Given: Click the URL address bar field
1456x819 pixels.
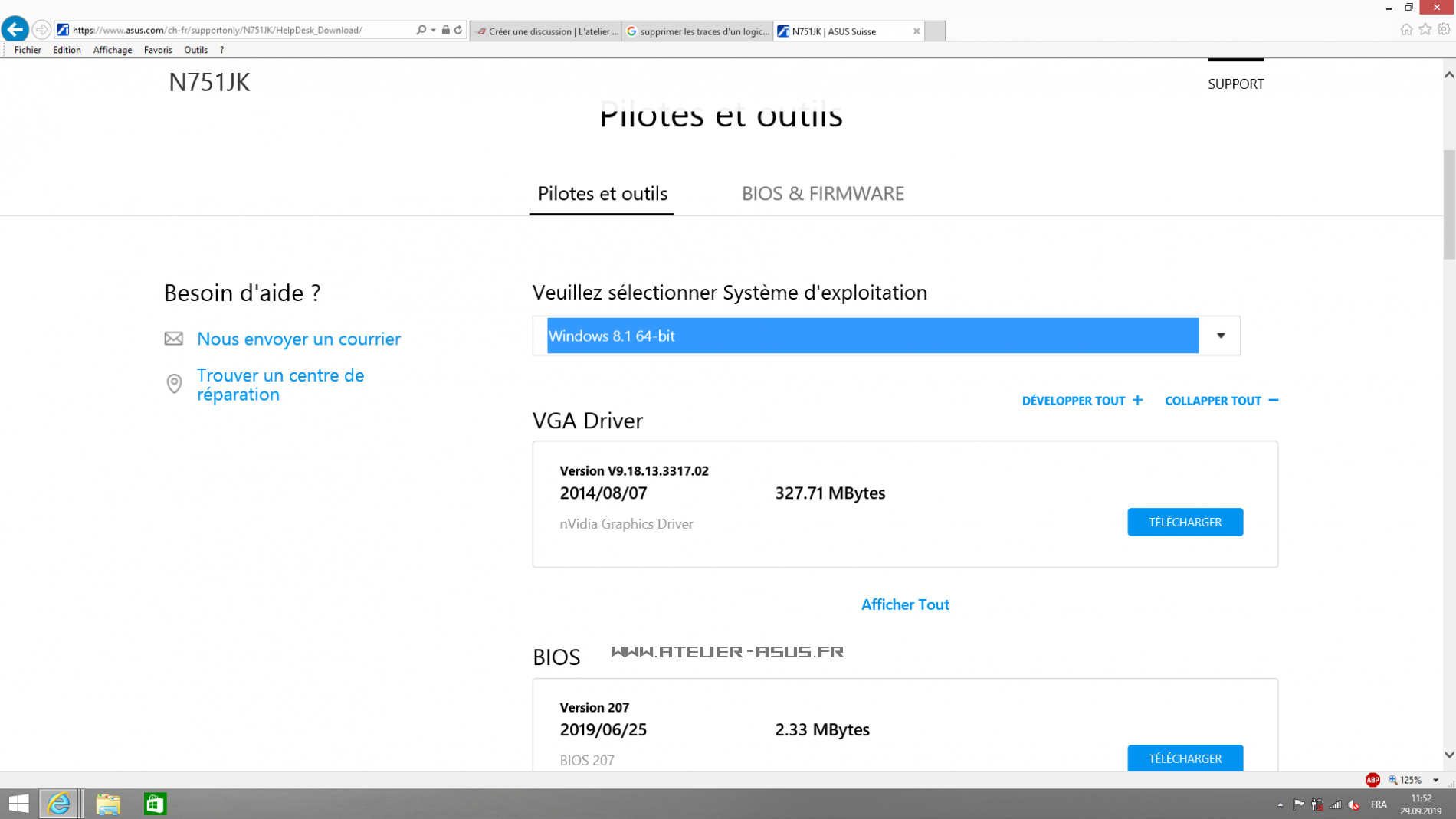Looking at the screenshot, I should [238, 30].
